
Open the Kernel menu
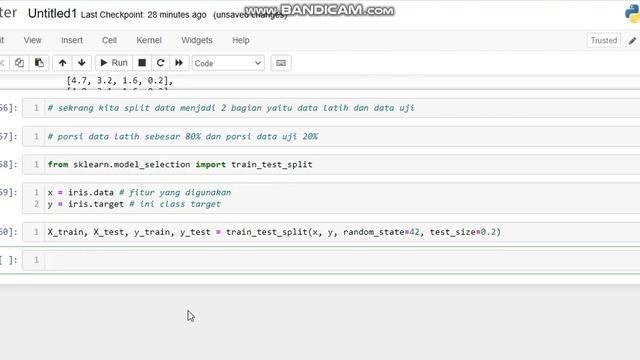pyautogui.click(x=149, y=40)
